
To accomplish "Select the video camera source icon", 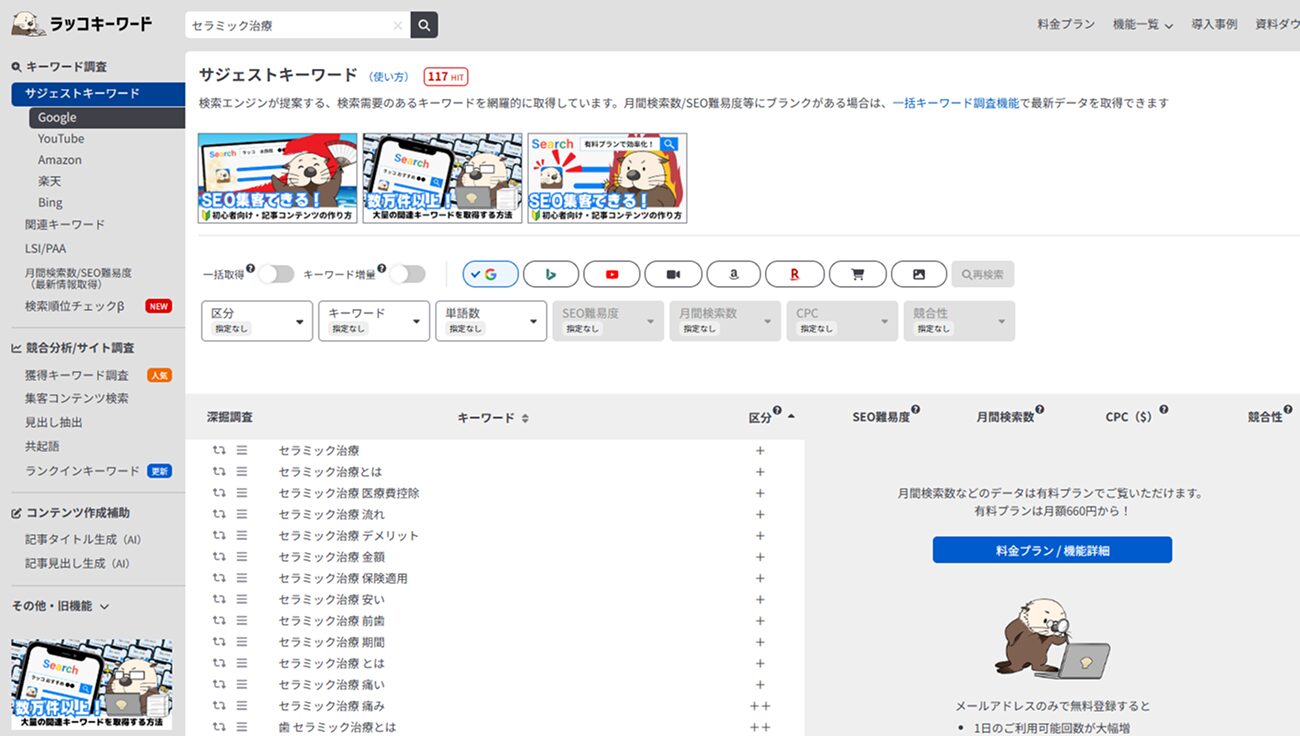I will 673,274.
